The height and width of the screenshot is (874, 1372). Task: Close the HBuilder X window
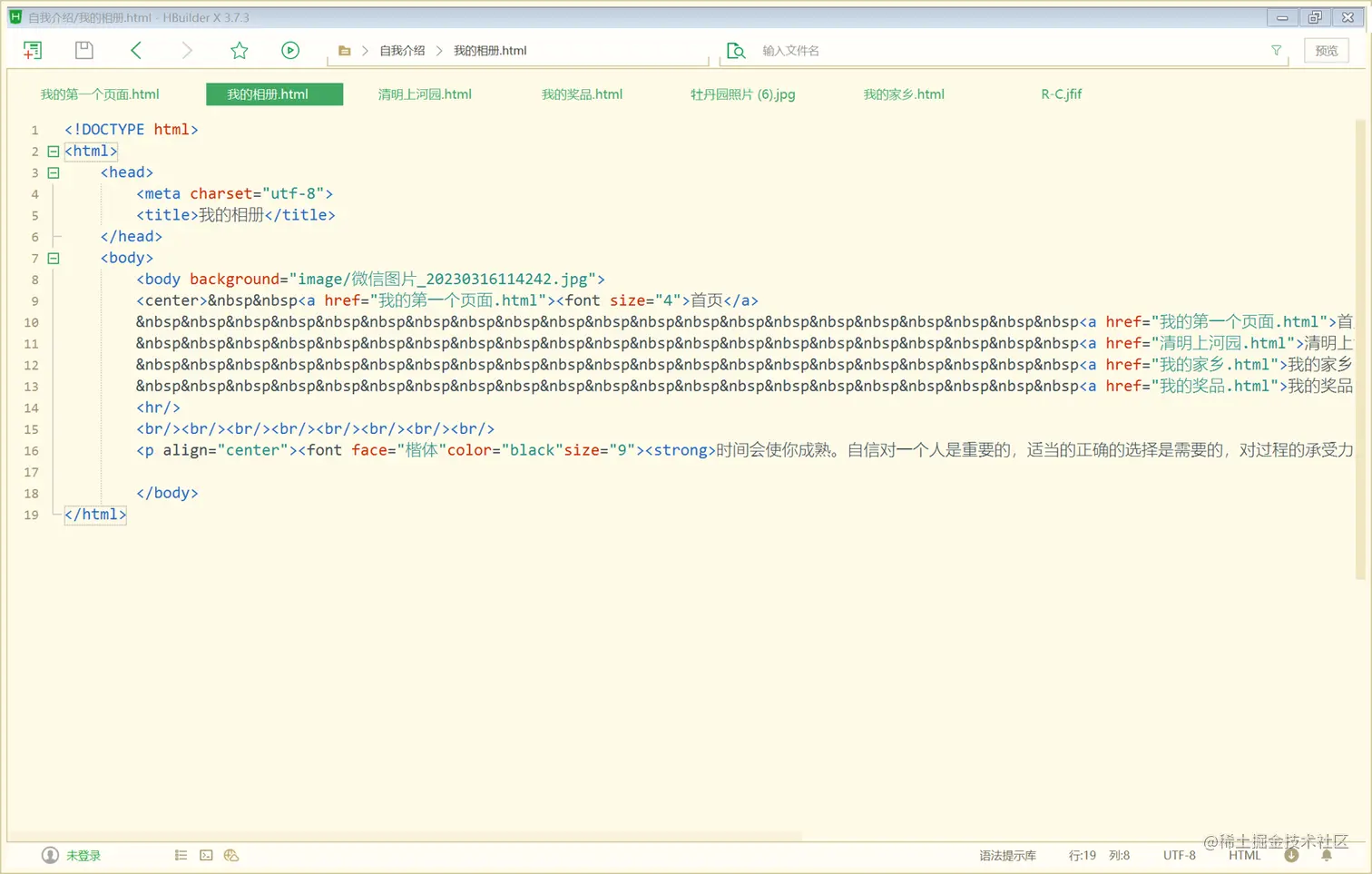click(x=1348, y=17)
